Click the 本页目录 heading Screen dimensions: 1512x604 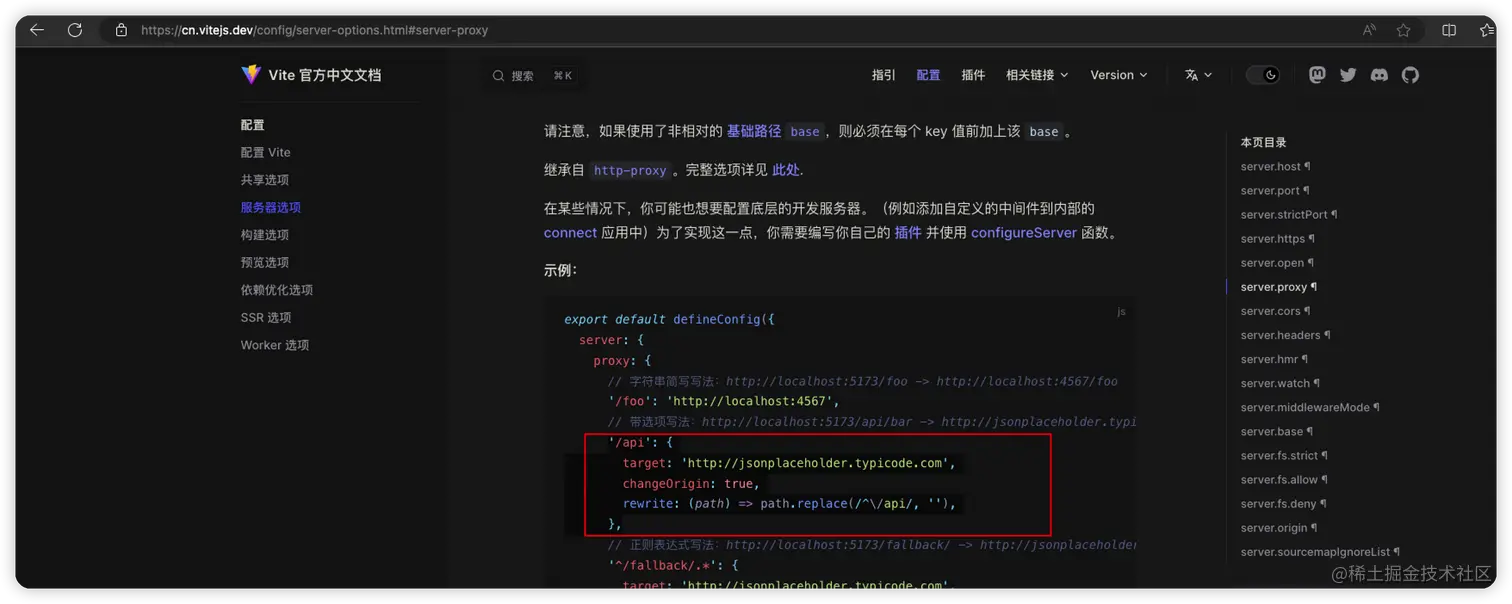click(x=1264, y=143)
